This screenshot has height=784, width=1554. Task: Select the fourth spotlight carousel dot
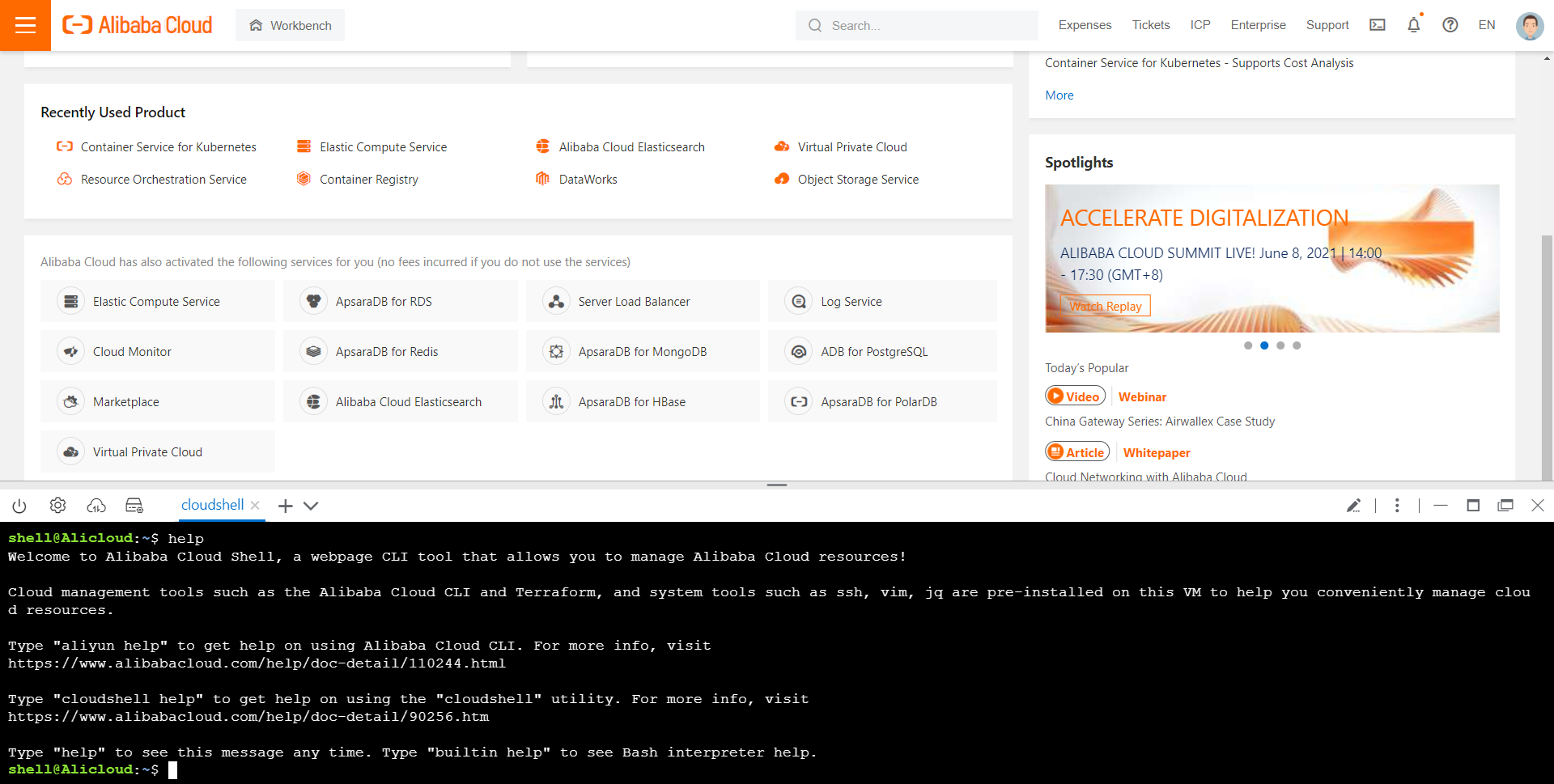[x=1297, y=345]
